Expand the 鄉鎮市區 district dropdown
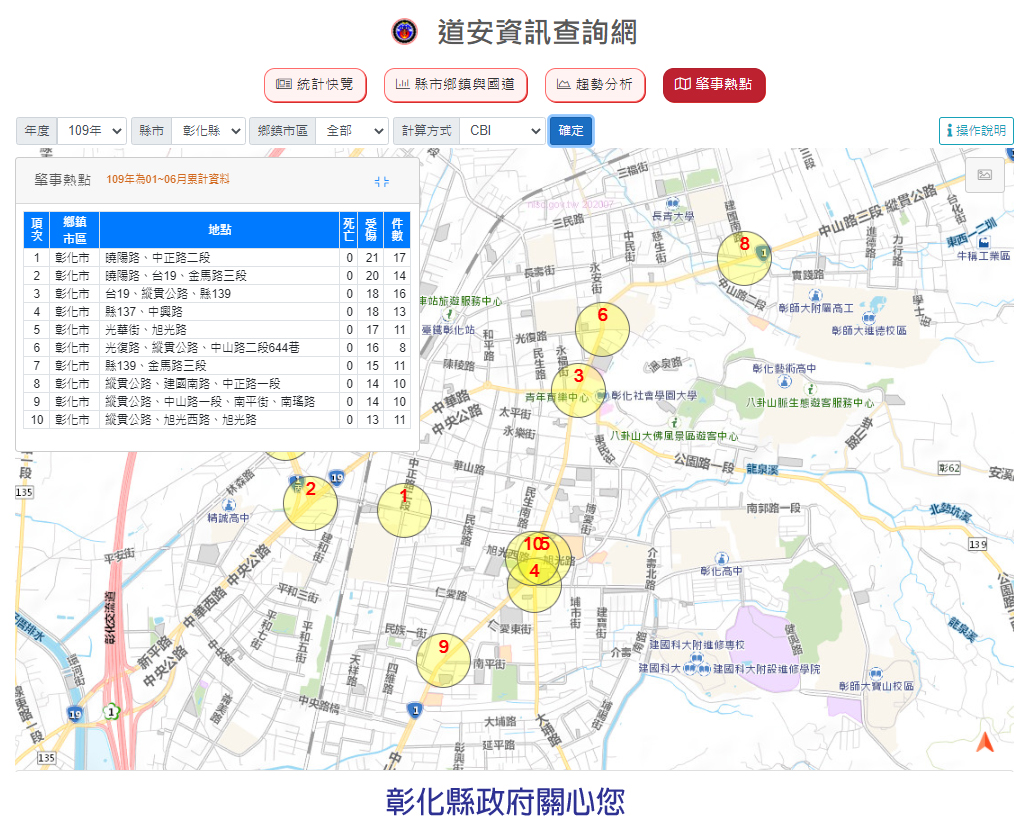This screenshot has width=1035, height=830. pyautogui.click(x=351, y=131)
